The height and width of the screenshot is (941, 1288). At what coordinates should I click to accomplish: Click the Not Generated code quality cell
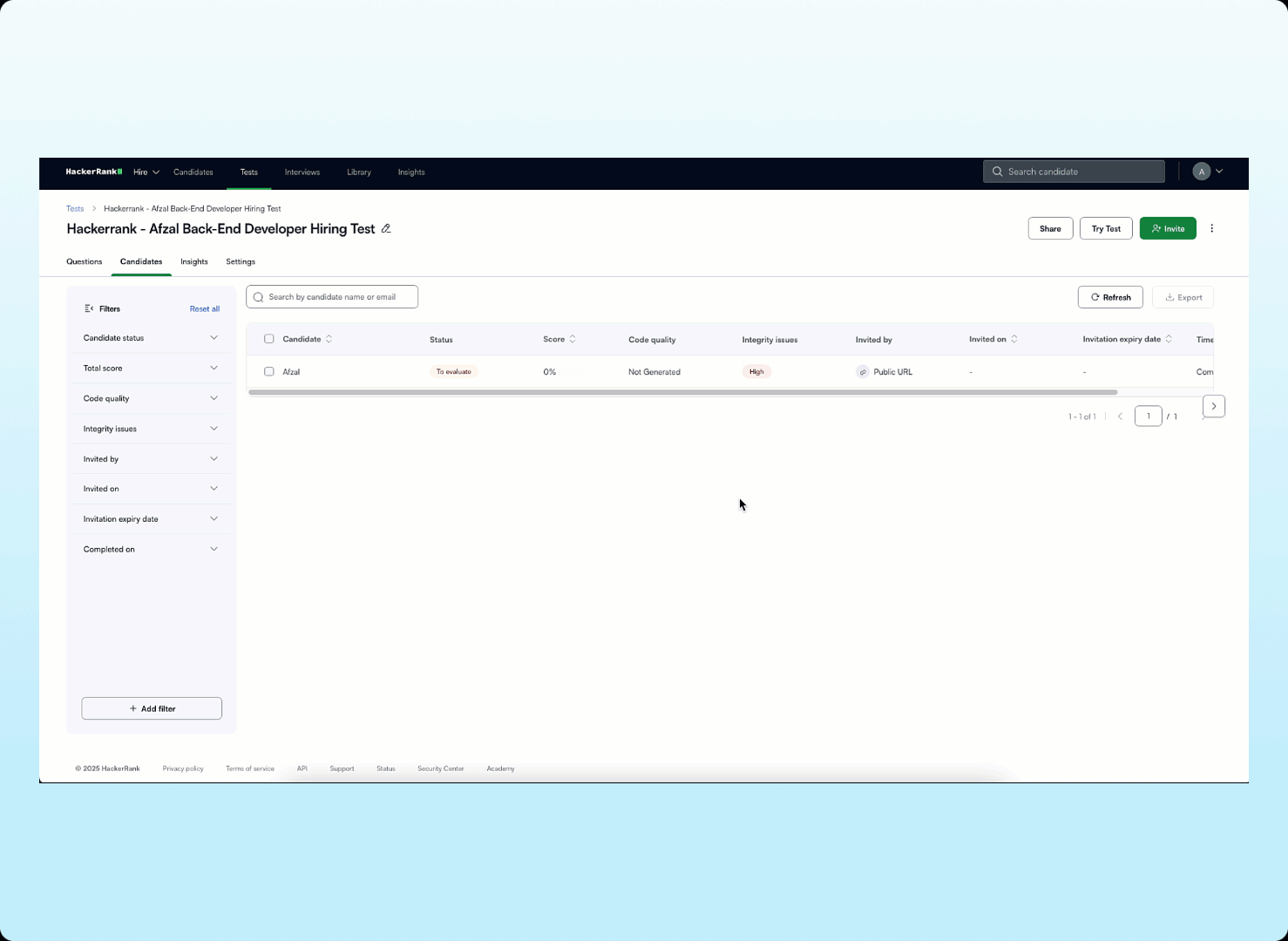pyautogui.click(x=654, y=372)
